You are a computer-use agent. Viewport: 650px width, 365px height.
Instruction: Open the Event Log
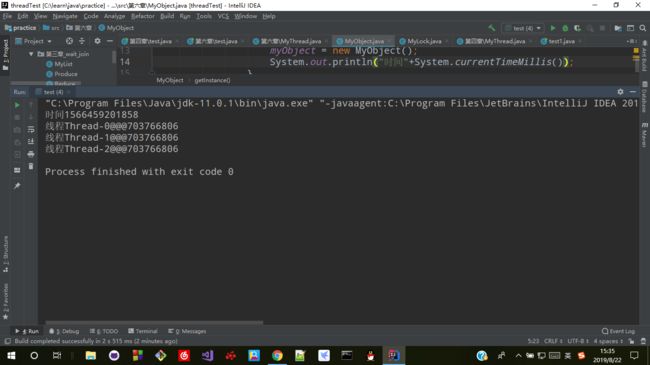tap(618, 331)
